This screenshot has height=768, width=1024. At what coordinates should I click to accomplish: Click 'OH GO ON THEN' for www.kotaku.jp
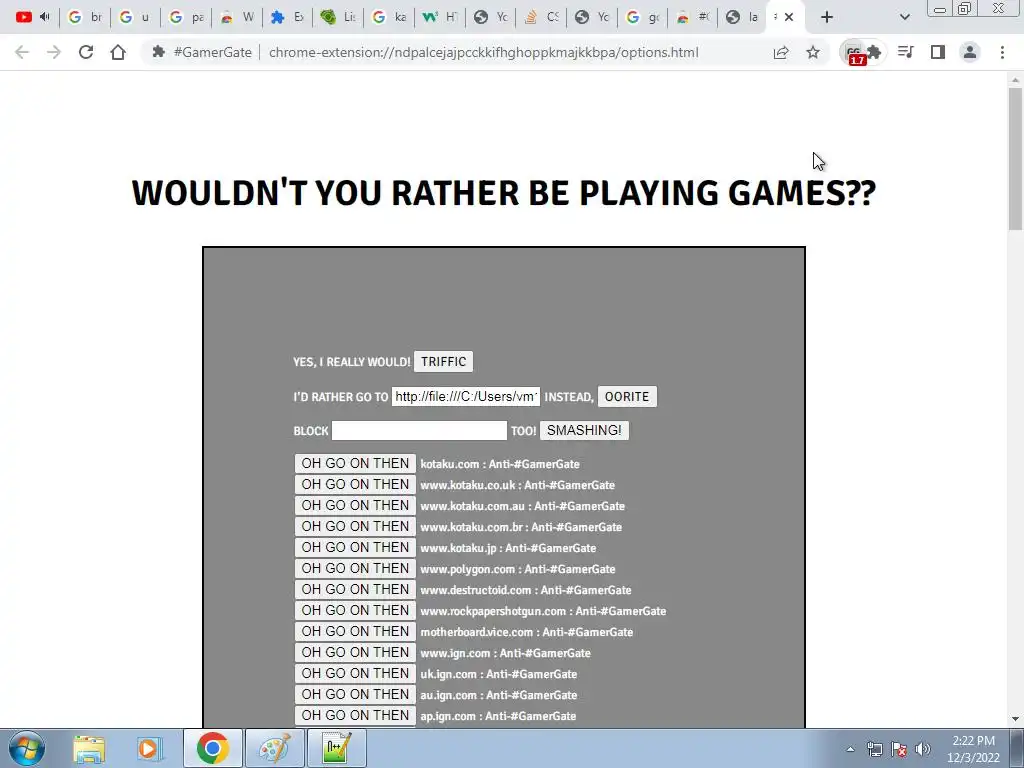pyautogui.click(x=355, y=547)
